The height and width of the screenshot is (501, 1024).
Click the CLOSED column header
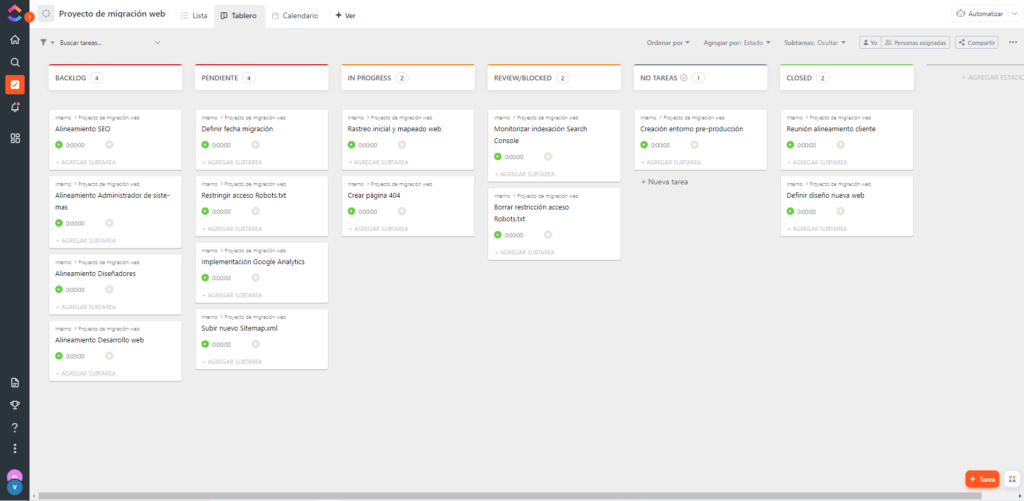846,78
